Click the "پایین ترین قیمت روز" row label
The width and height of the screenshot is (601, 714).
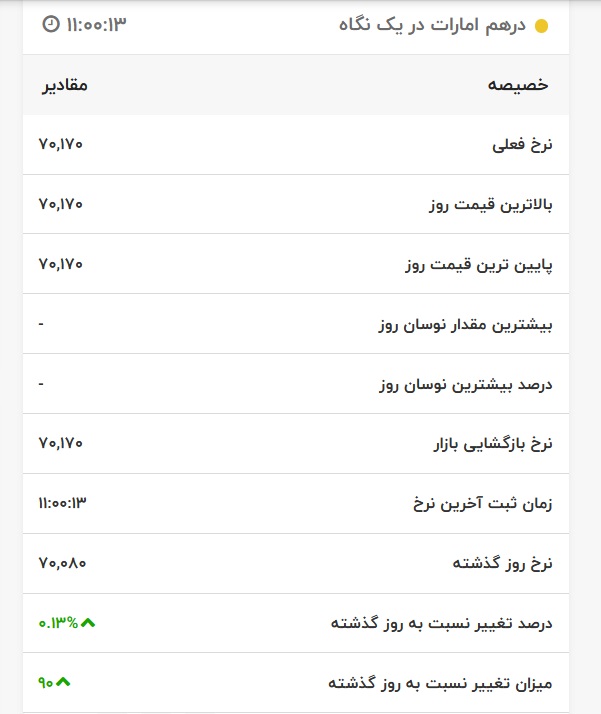pos(479,265)
